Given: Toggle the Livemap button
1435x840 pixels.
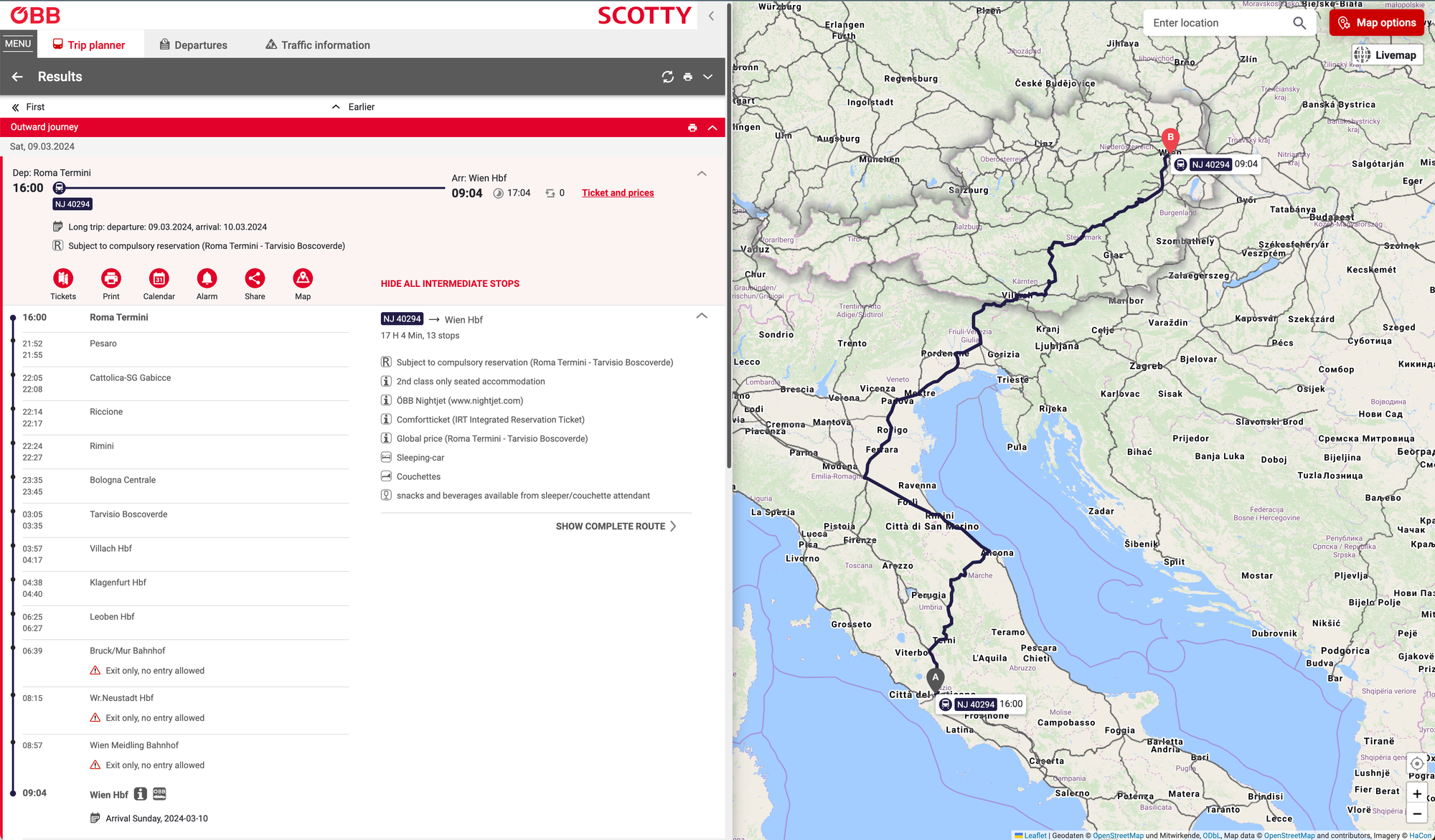Looking at the screenshot, I should [x=1387, y=55].
